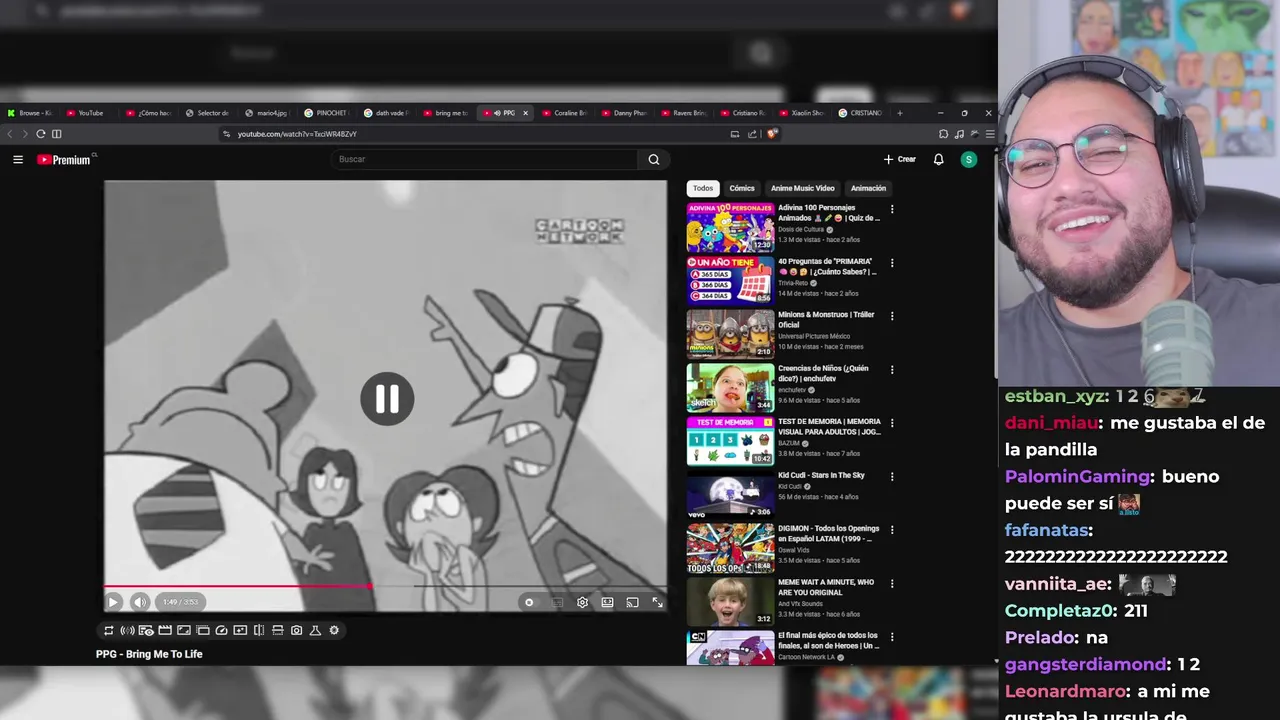Click the Dosis de Cultura channel name
The image size is (1280, 720).
click(x=801, y=229)
